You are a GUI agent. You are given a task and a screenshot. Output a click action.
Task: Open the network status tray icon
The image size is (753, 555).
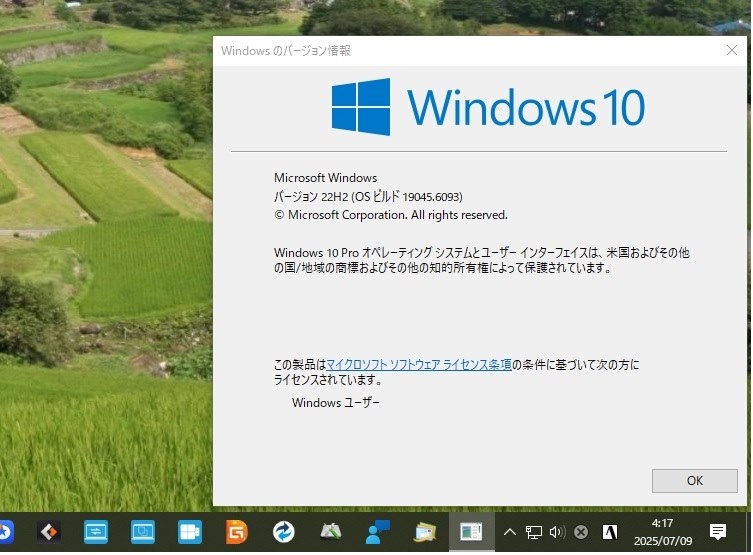tap(534, 532)
